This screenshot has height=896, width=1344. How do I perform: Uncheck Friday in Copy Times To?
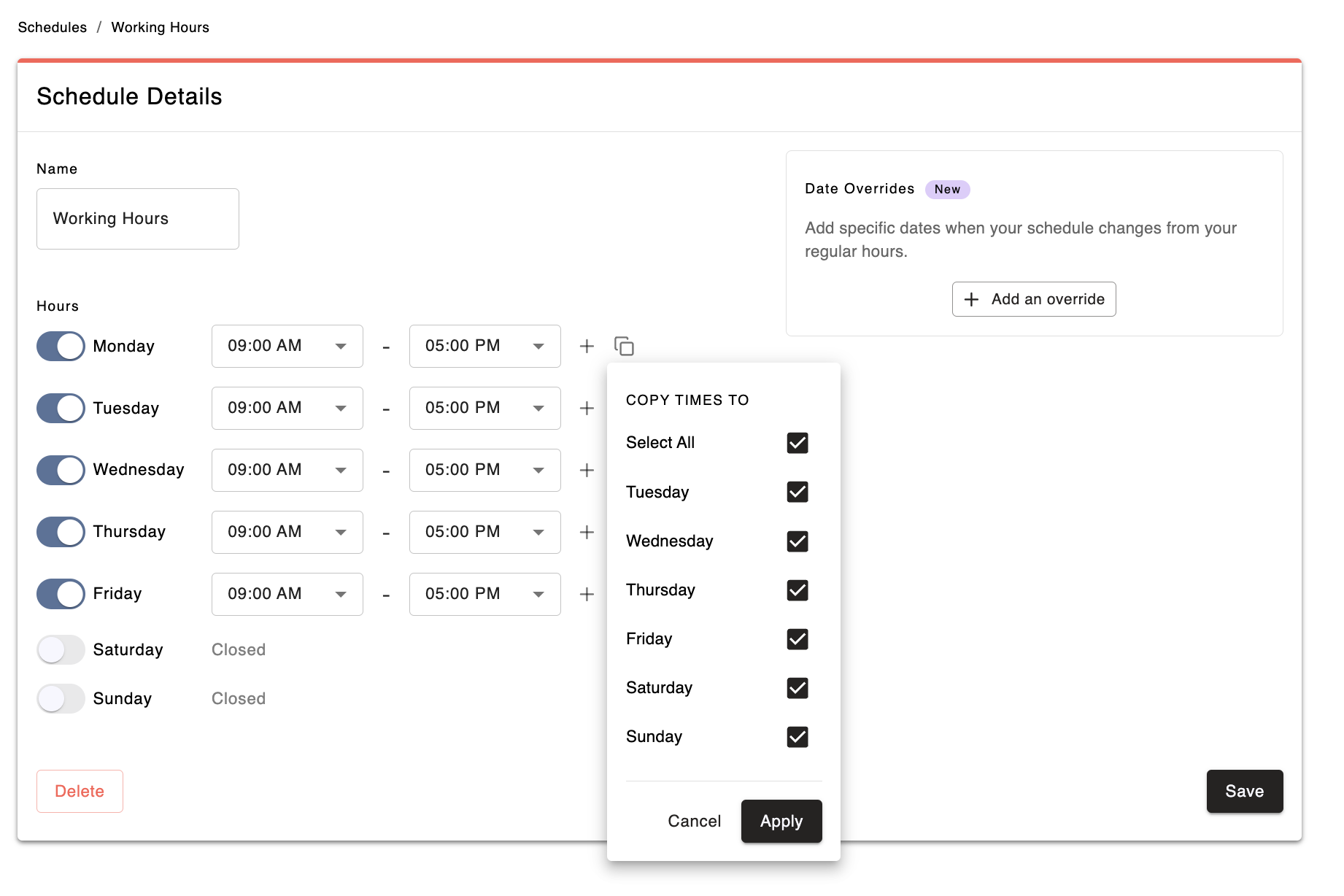(797, 639)
